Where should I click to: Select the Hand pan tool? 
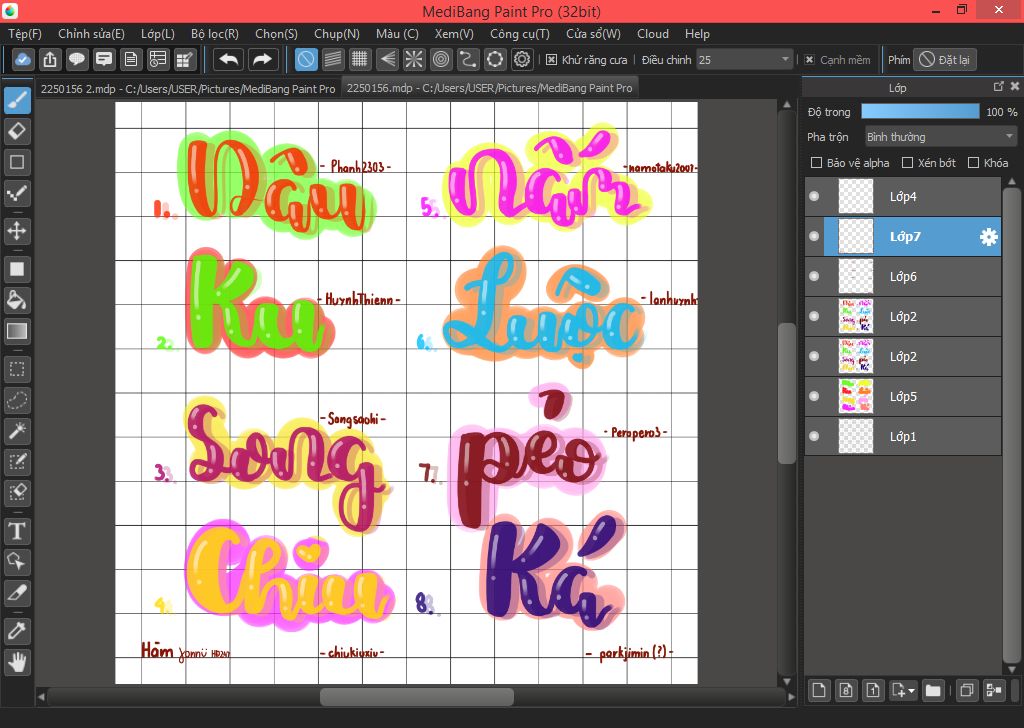pos(17,661)
